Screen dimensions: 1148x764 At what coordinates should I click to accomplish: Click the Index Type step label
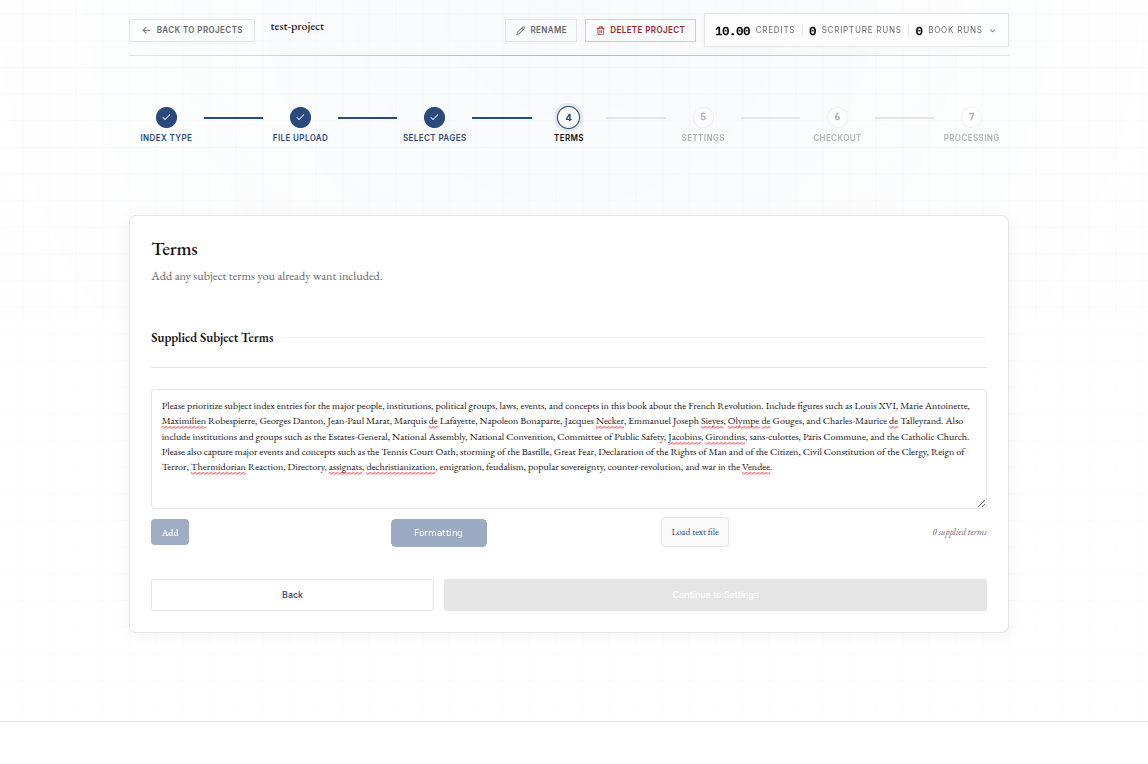[166, 138]
